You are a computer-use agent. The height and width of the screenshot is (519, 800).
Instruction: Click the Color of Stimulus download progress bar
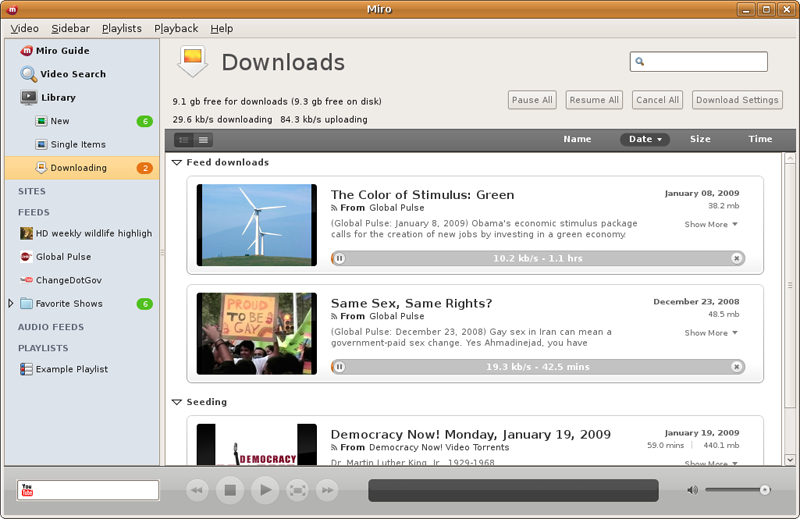pyautogui.click(x=538, y=258)
